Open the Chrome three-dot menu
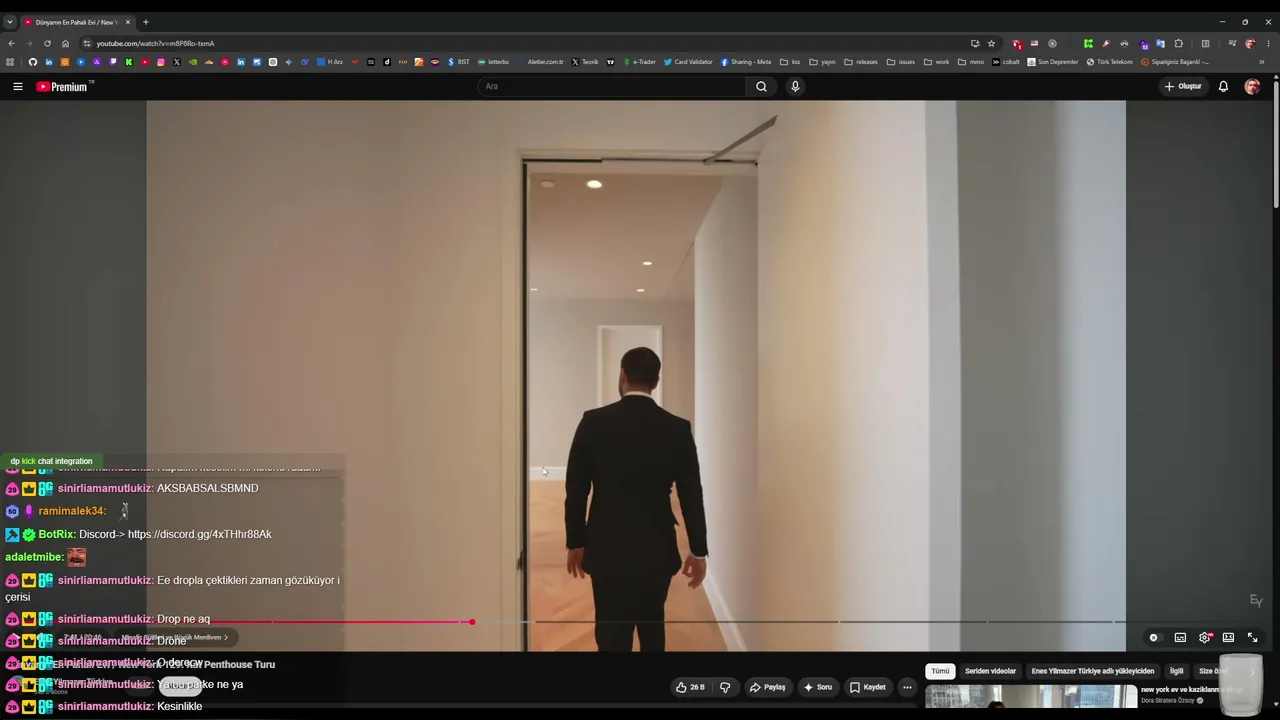Image resolution: width=1280 pixels, height=720 pixels. tap(1268, 44)
